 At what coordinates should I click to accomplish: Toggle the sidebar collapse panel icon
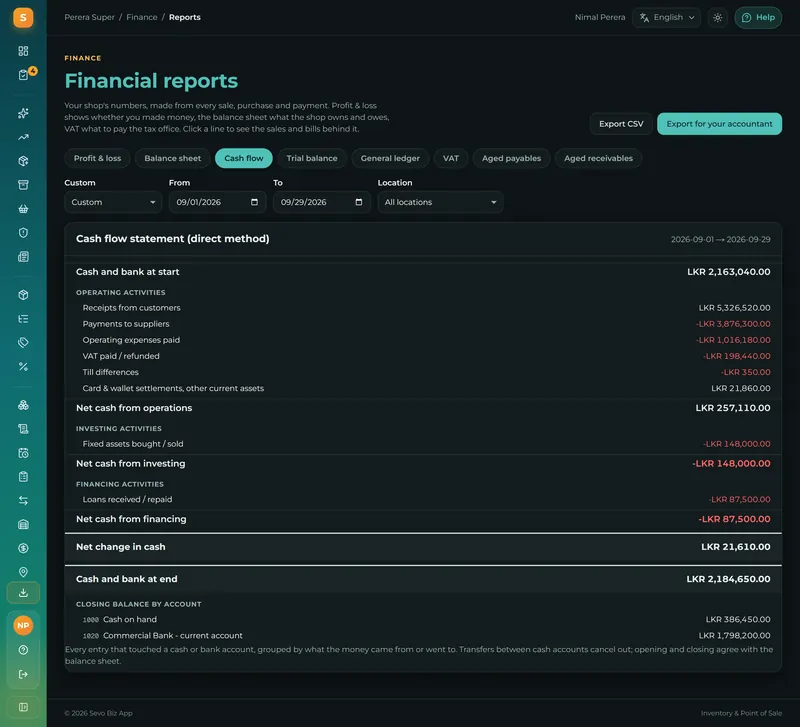click(x=23, y=707)
